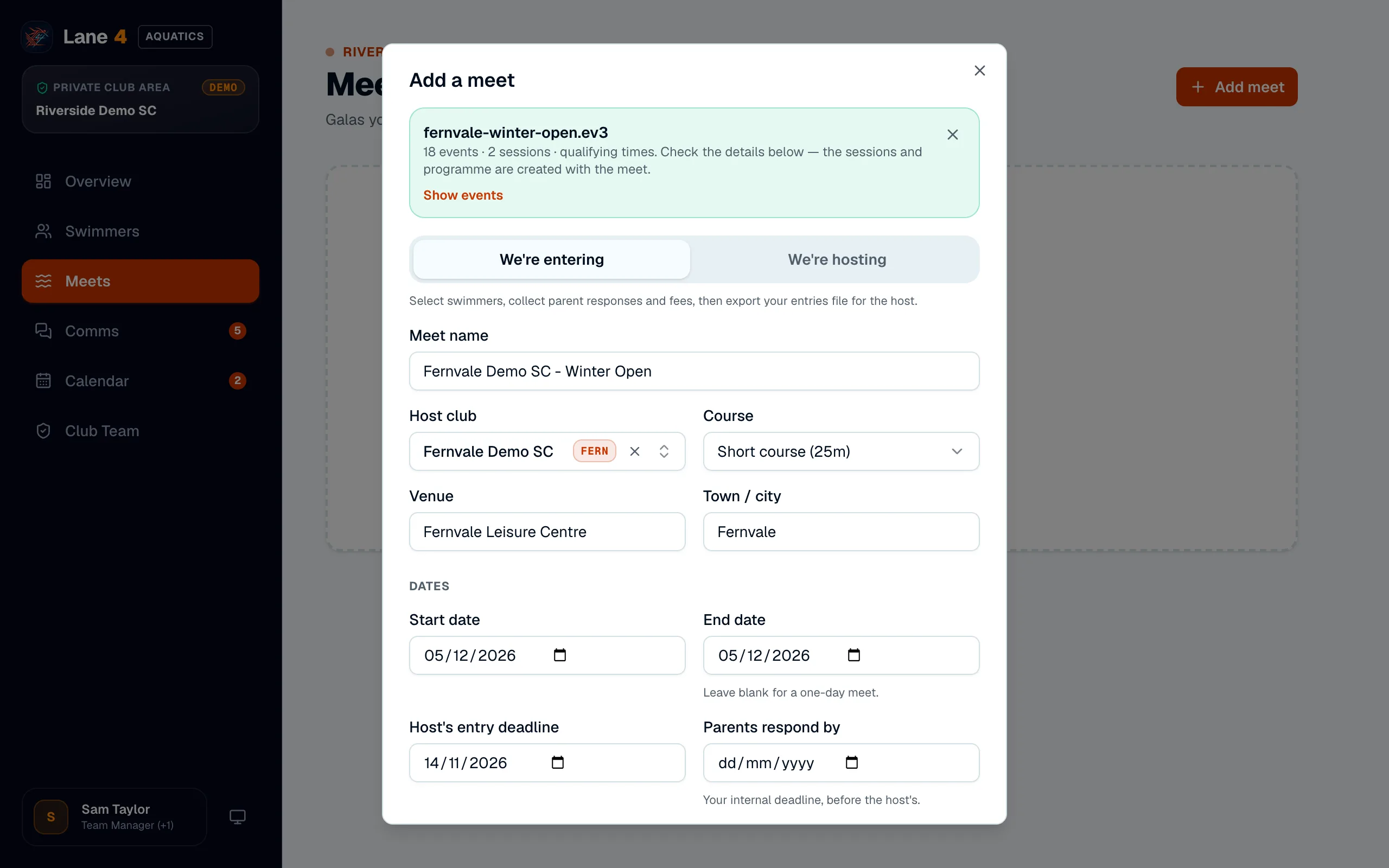Click the Lane 4 logo icon

[37, 37]
